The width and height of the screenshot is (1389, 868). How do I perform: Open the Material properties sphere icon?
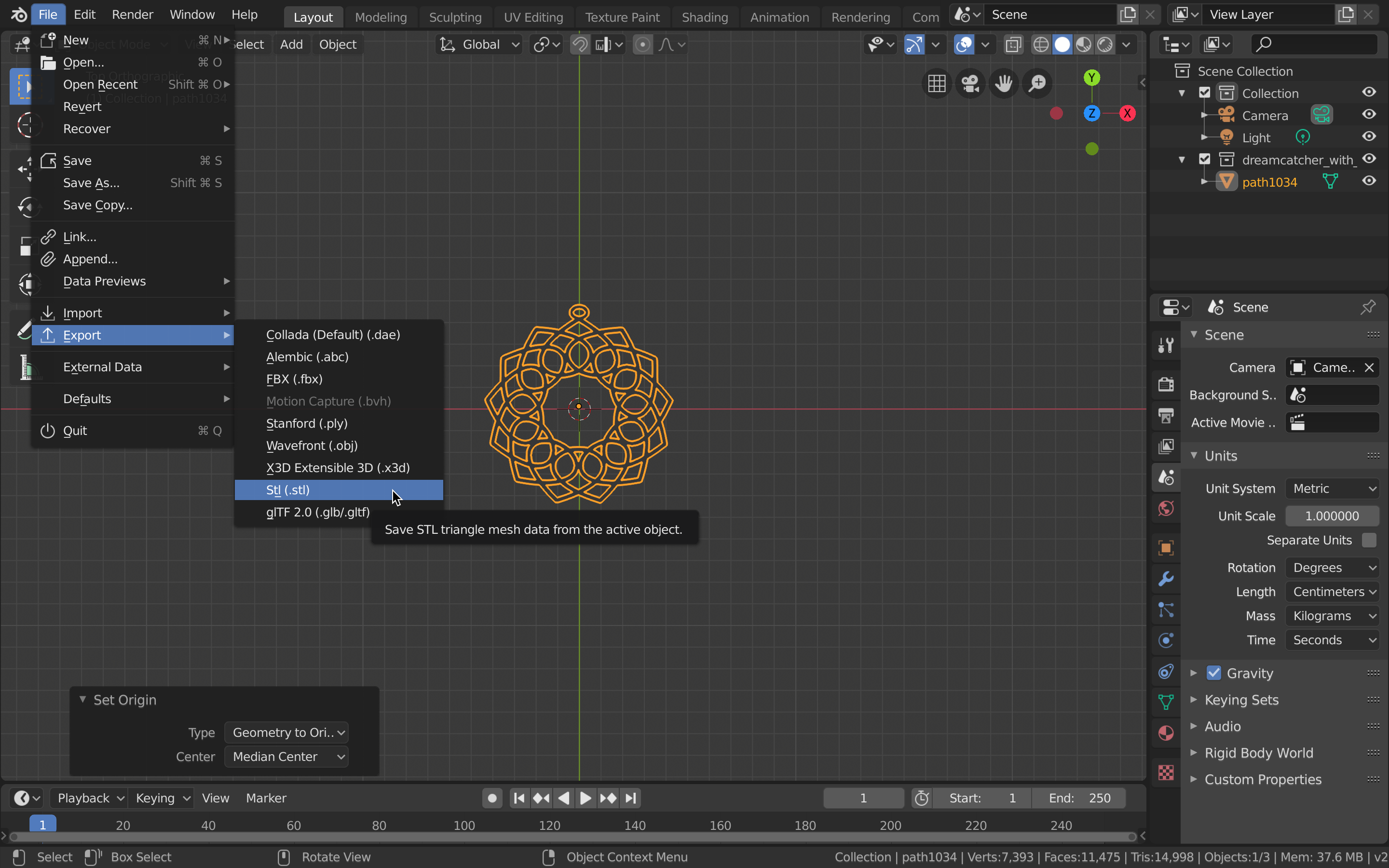(1166, 733)
